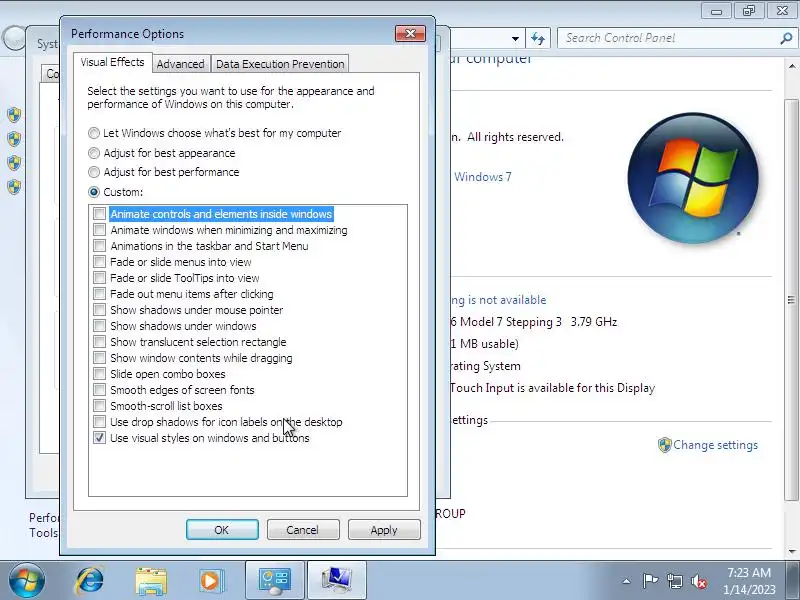Click the rating not available link
The image size is (800, 600).
coord(498,300)
